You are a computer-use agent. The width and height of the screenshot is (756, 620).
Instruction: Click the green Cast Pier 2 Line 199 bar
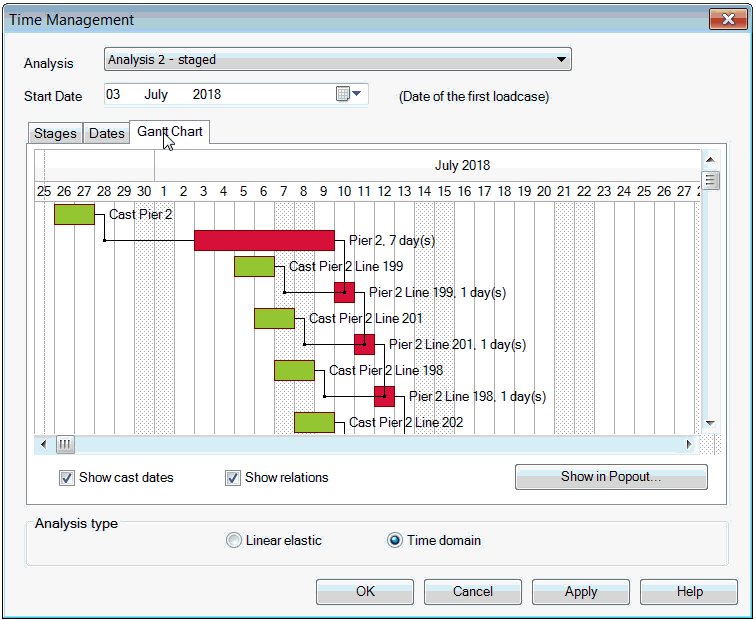[254, 266]
